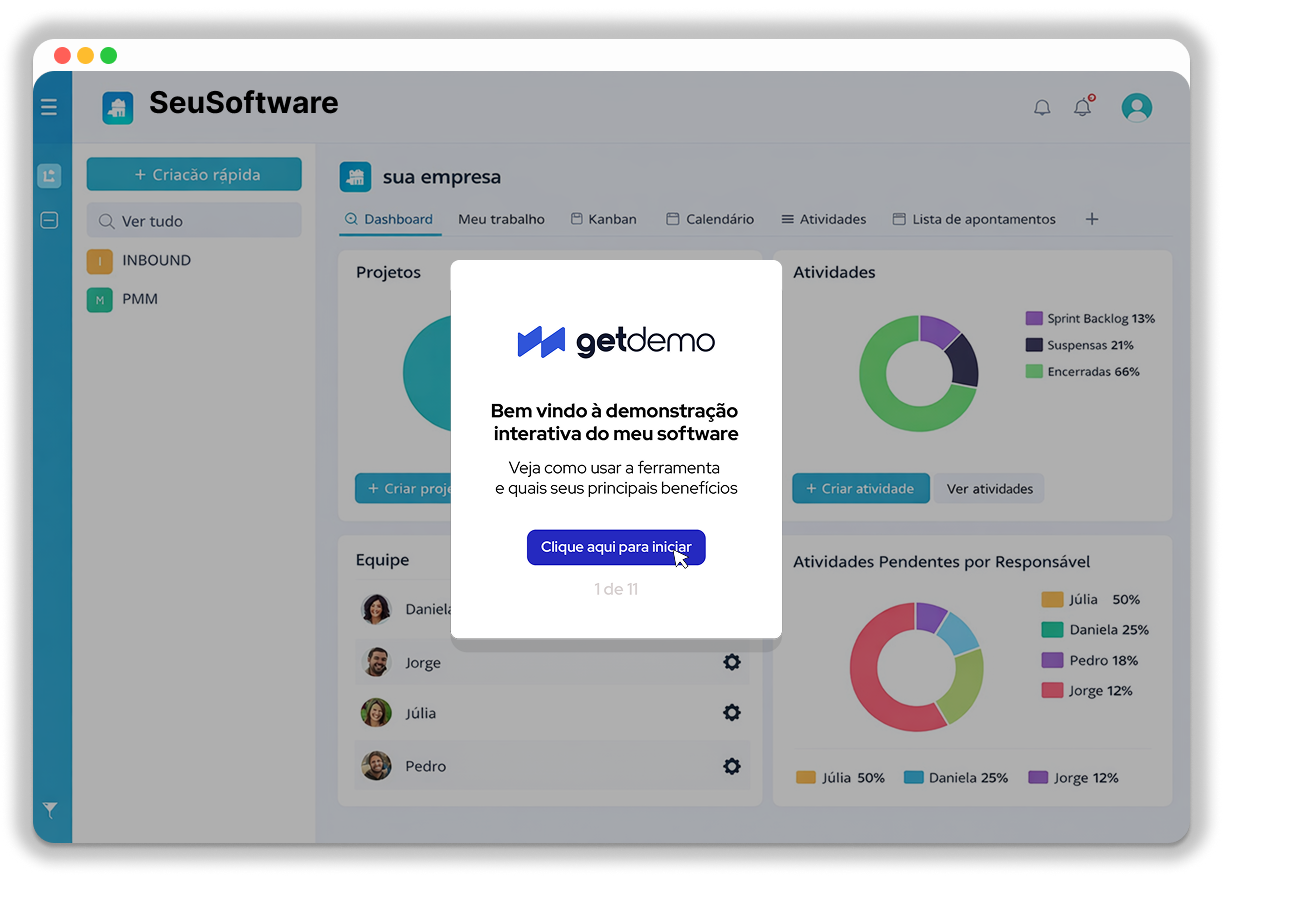Open the bell icon without a badge
The height and width of the screenshot is (900, 1307).
[x=1042, y=107]
